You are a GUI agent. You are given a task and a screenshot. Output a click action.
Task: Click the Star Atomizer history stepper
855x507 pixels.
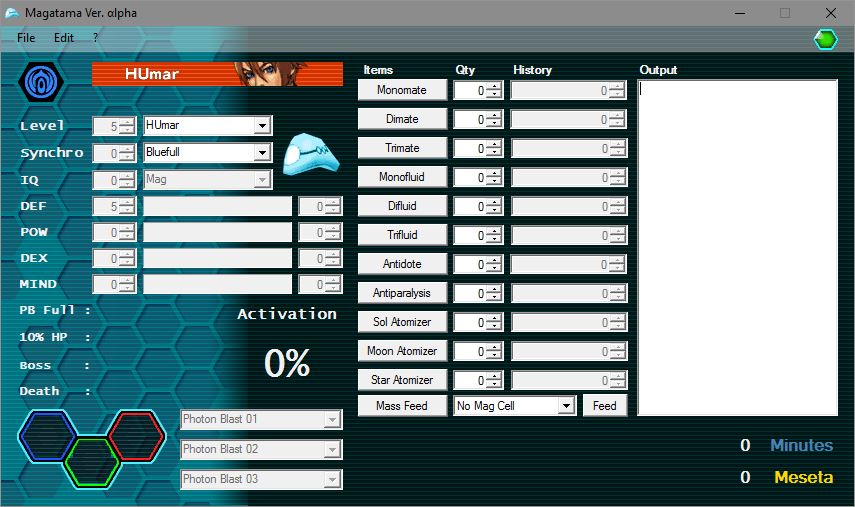[569, 380]
